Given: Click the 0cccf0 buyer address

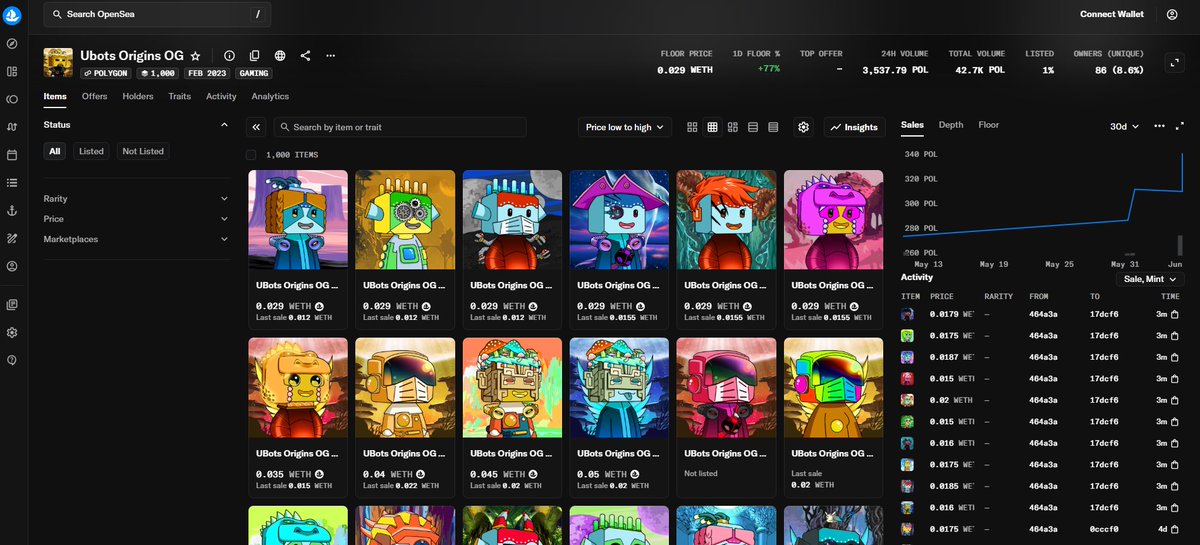Looking at the screenshot, I should [1103, 529].
